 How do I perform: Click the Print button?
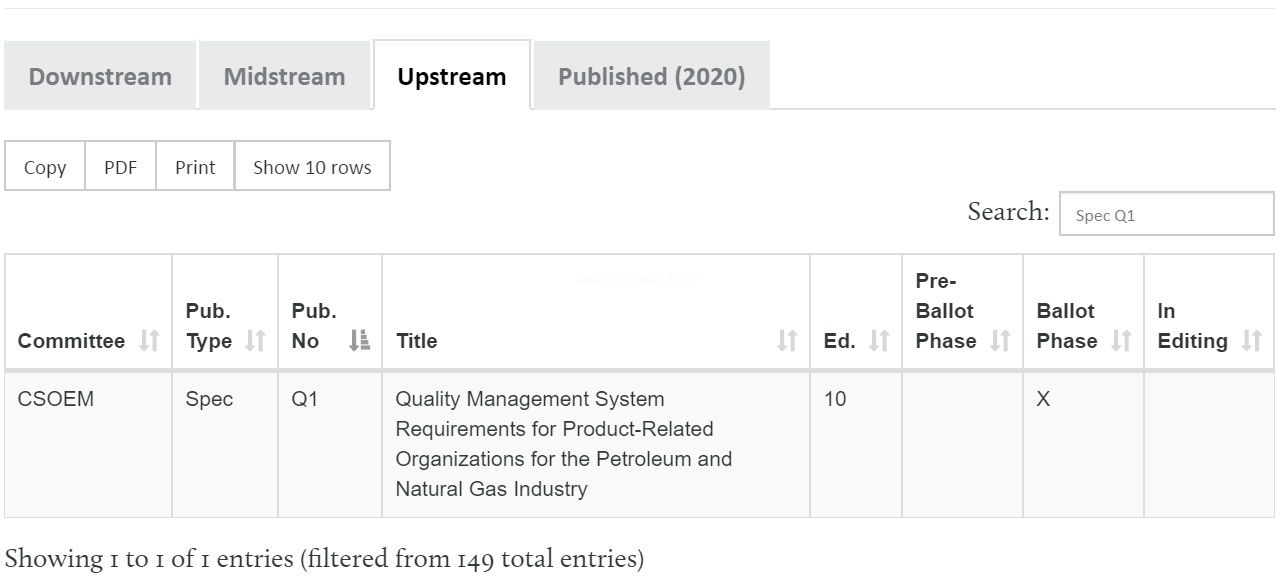pos(195,166)
